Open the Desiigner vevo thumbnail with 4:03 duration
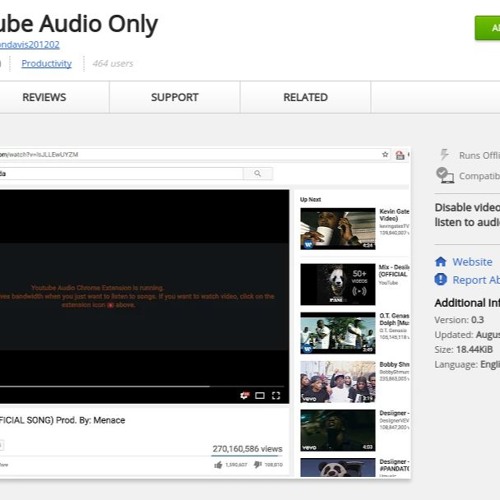Viewport: 500px width, 500px height. click(338, 430)
